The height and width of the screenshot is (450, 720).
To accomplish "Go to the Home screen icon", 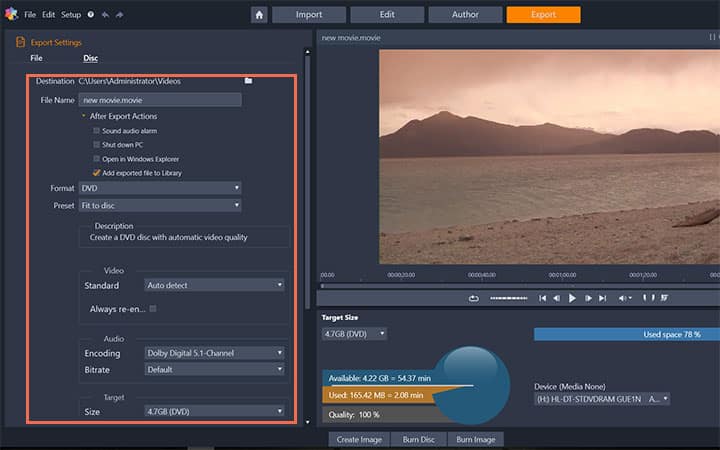I will pyautogui.click(x=259, y=15).
